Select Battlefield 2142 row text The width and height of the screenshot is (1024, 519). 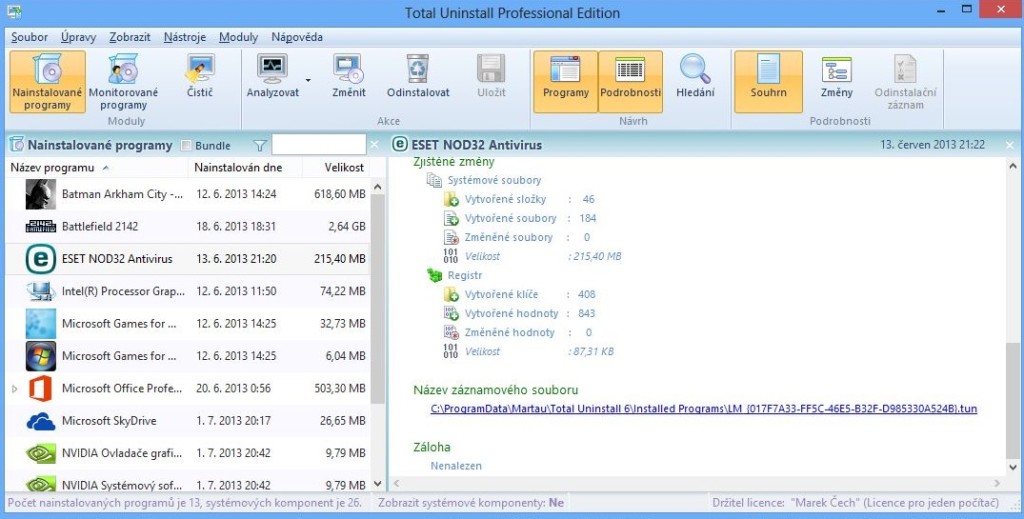click(100, 227)
